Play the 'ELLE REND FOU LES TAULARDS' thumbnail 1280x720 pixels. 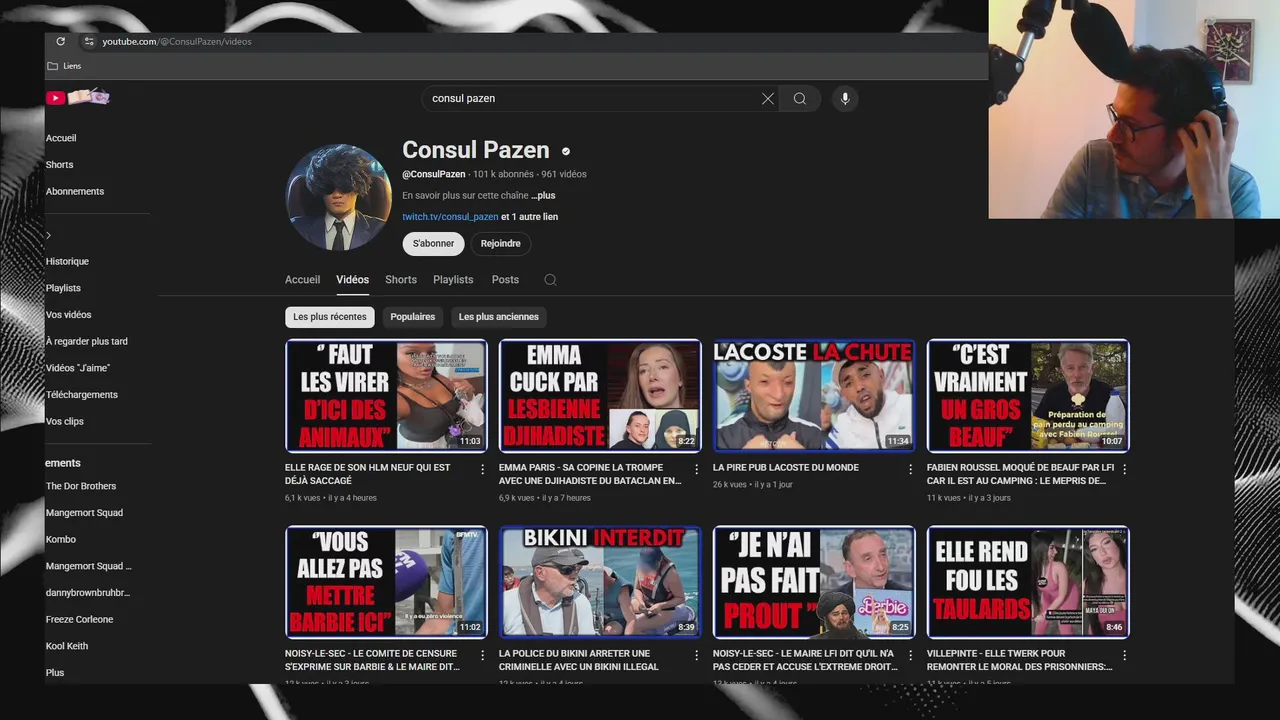coord(1028,582)
